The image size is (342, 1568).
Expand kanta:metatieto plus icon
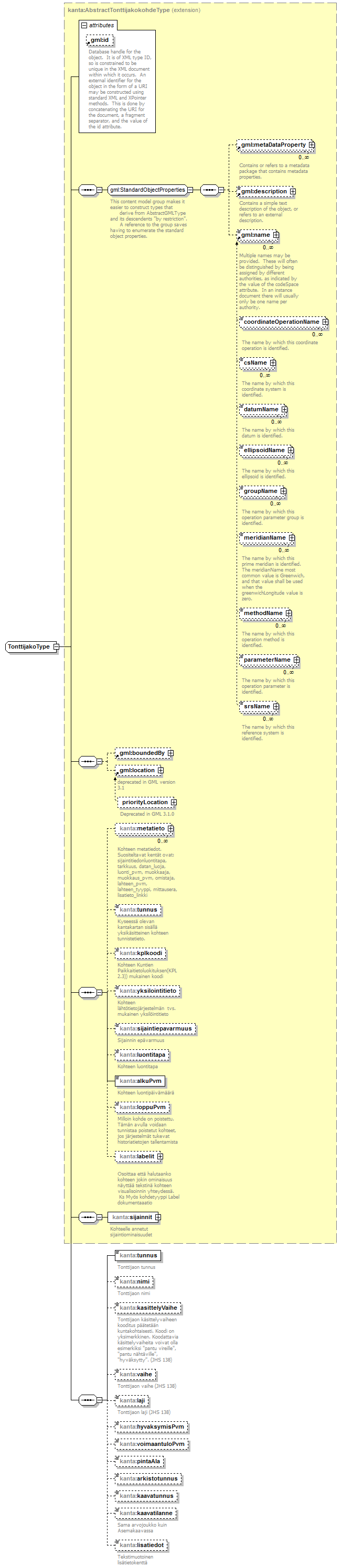click(x=170, y=828)
